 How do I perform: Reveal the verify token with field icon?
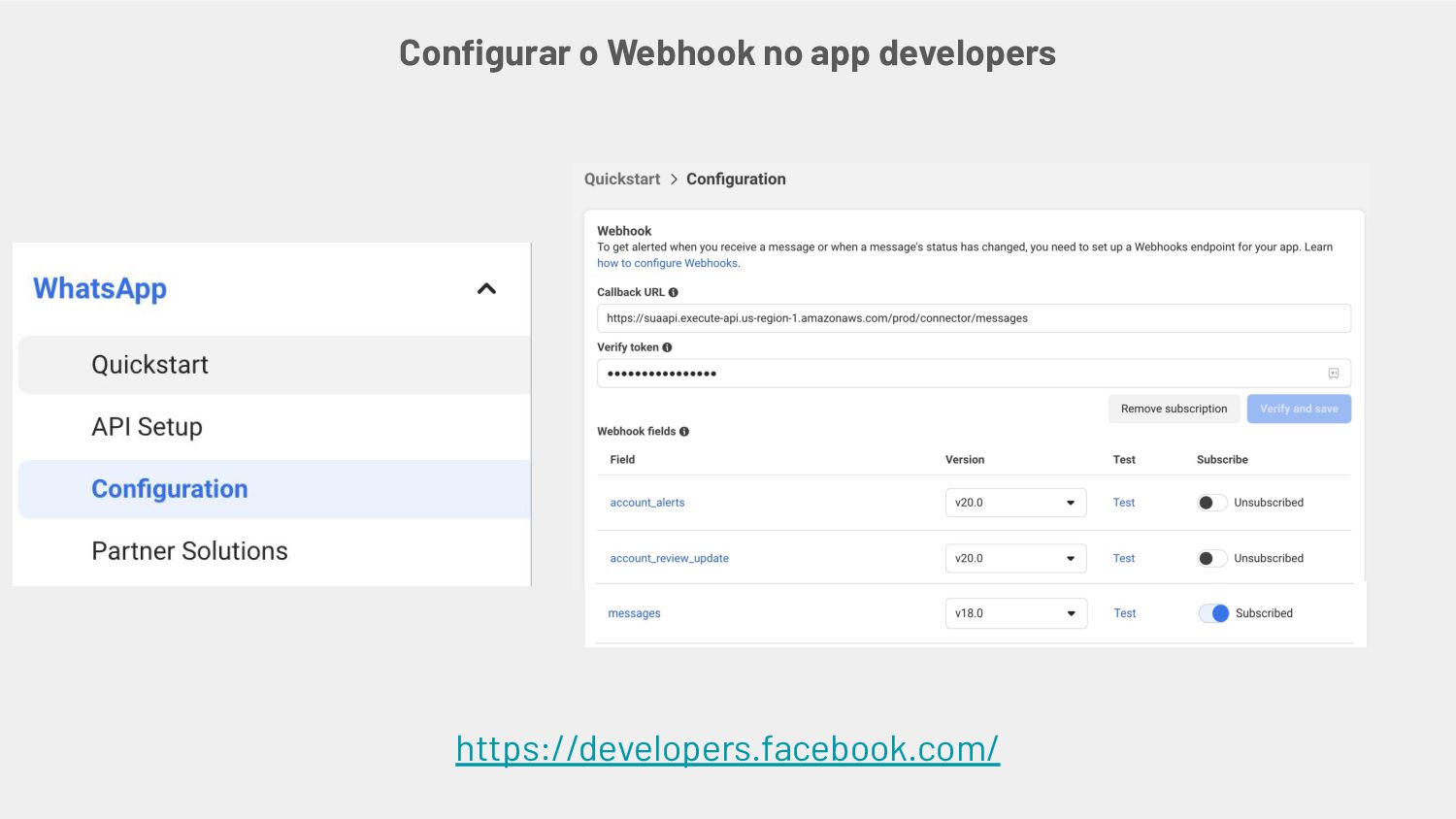[1334, 374]
